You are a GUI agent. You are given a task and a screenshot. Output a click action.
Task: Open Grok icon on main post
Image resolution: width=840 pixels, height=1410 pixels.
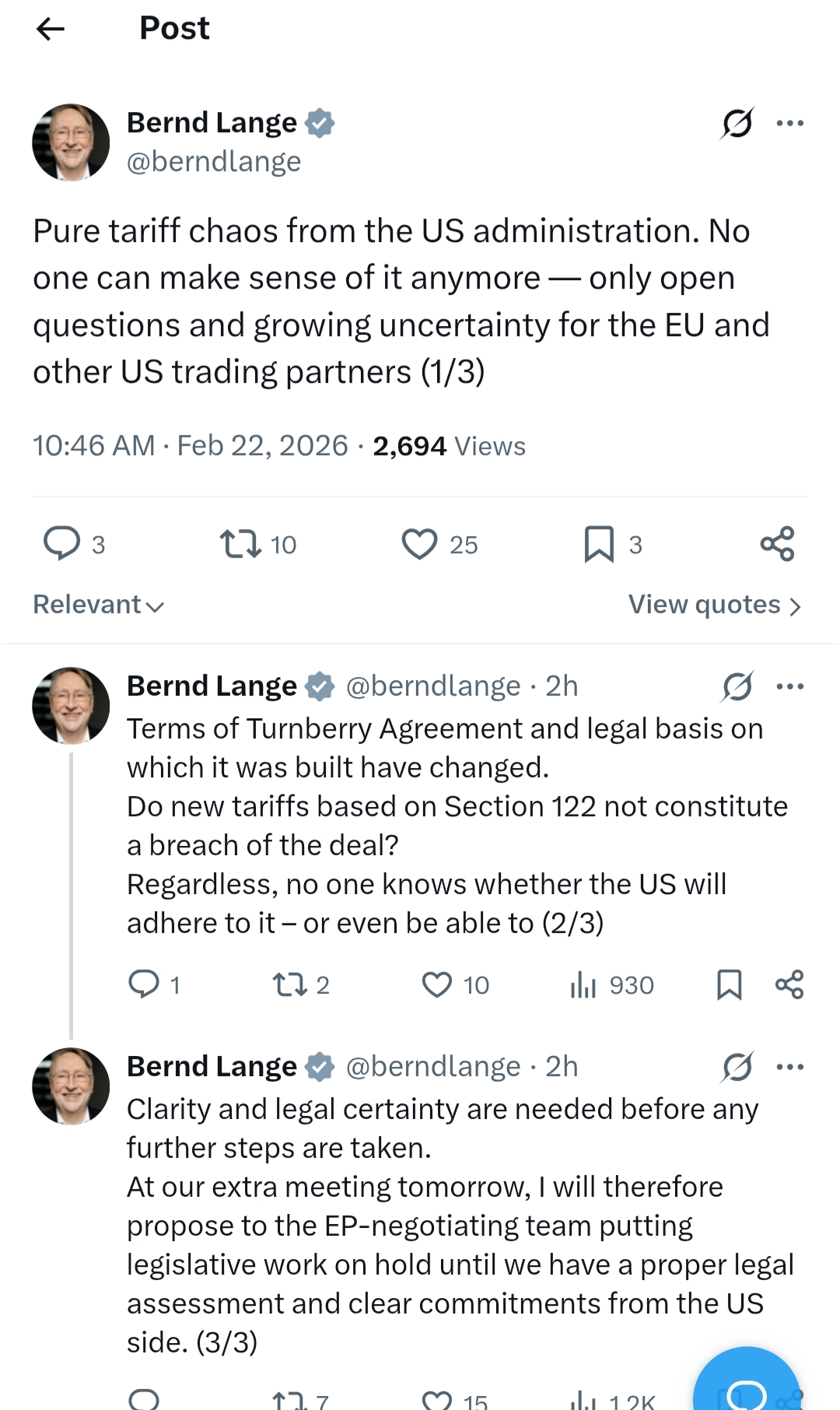click(x=737, y=123)
